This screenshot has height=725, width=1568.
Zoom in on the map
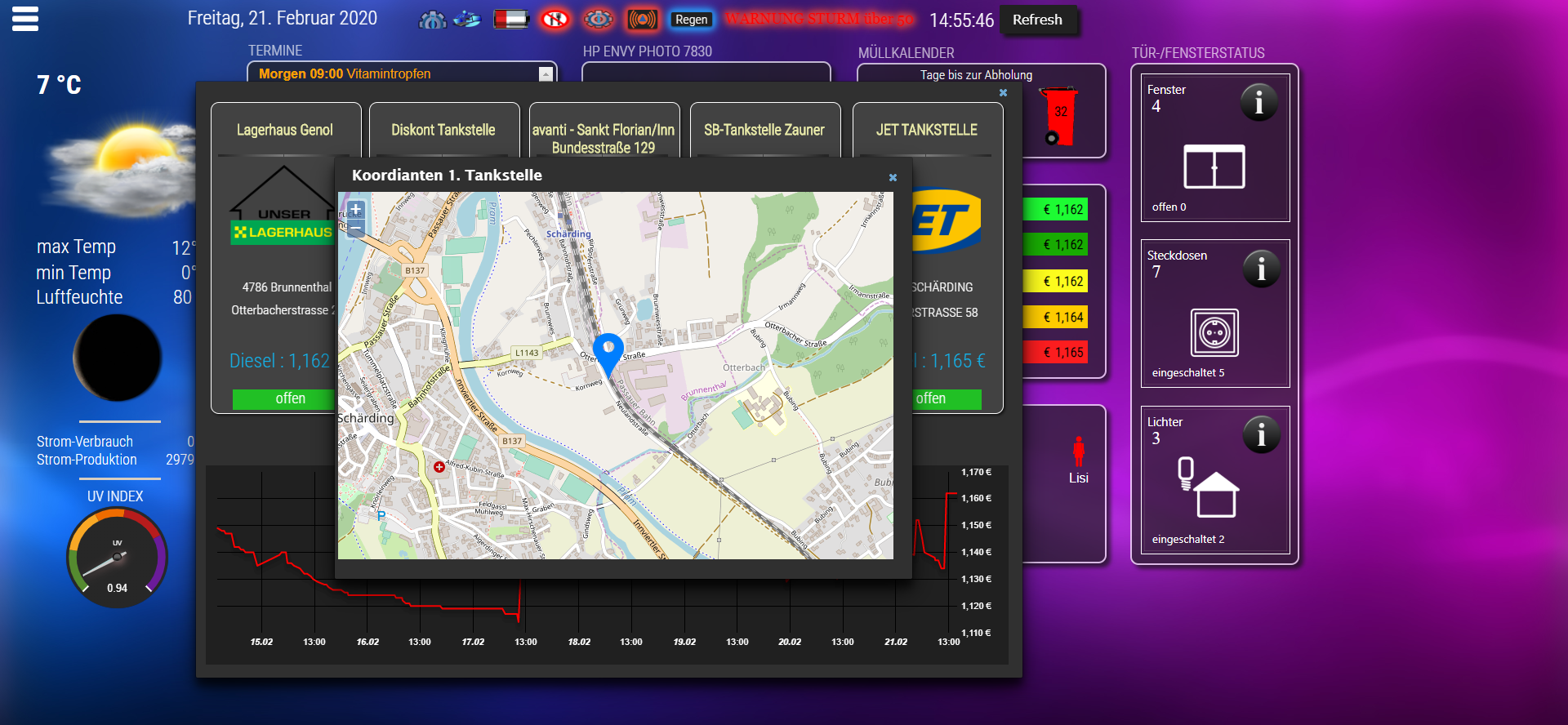coord(355,210)
